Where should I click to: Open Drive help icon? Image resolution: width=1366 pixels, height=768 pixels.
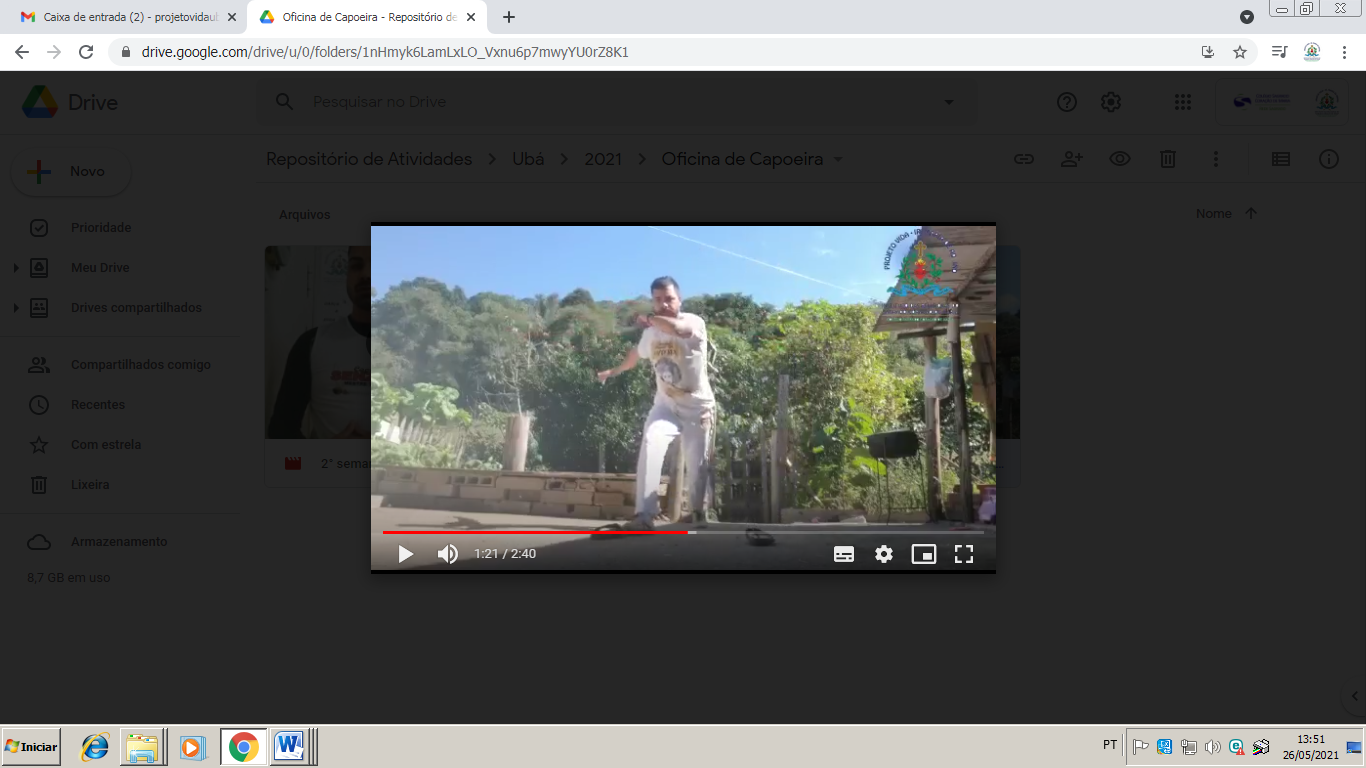click(1067, 102)
